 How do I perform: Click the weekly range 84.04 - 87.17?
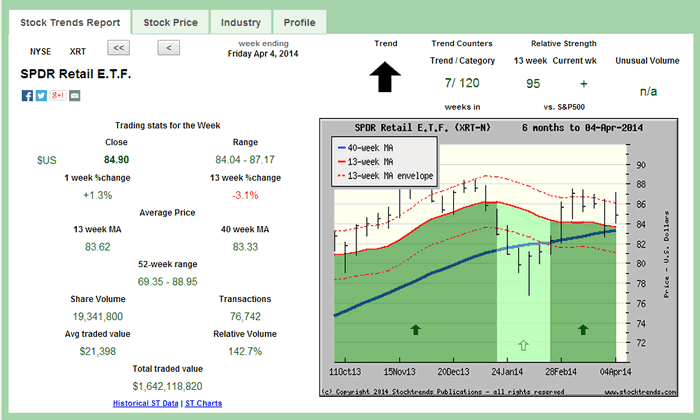click(x=245, y=159)
